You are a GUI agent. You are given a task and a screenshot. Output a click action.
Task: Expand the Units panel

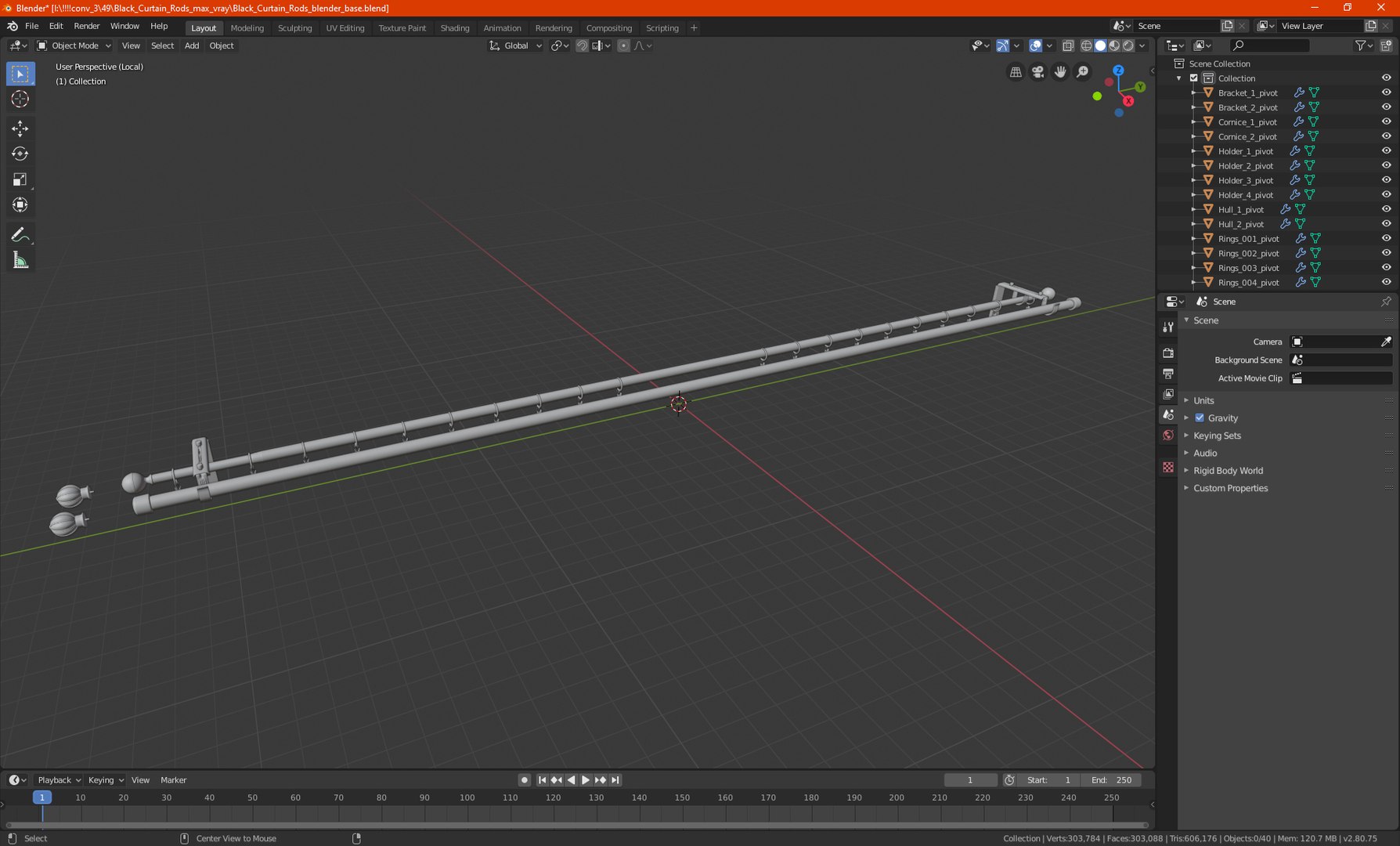(x=1203, y=400)
